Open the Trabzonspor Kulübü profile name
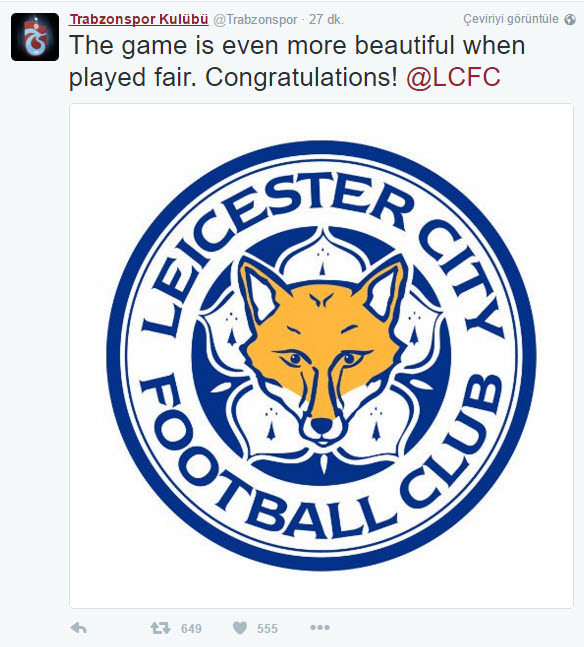The image size is (584, 647). 139,19
